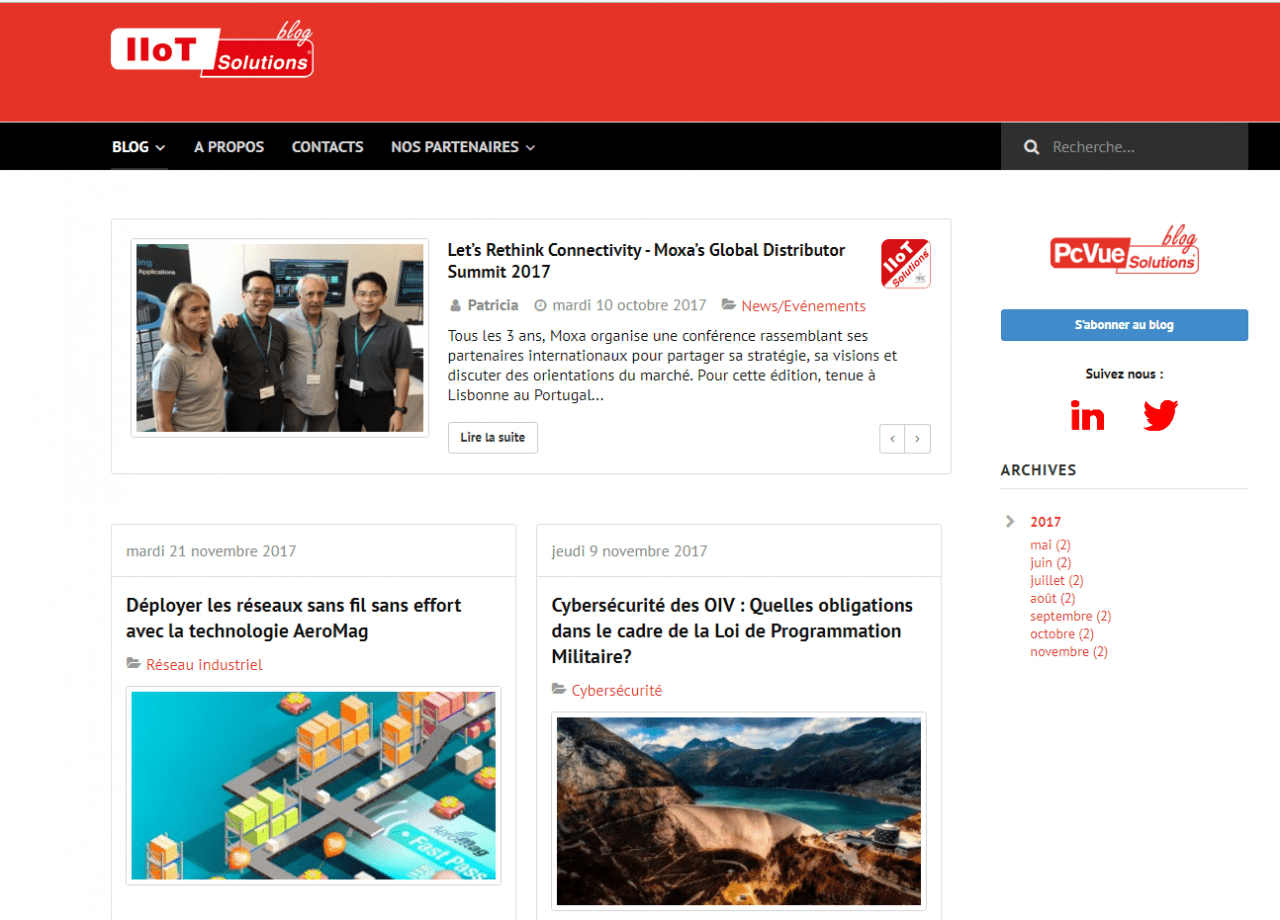The height and width of the screenshot is (920, 1280).
Task: Open the A PROPOS menu item
Action: 229,147
